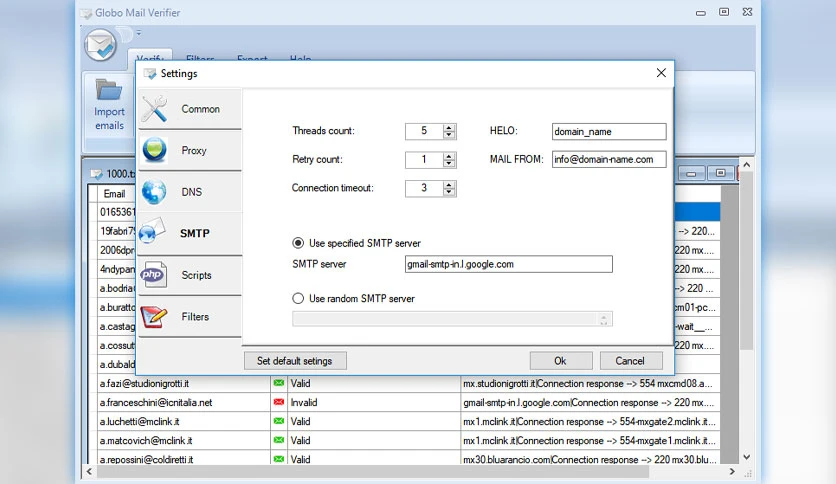Screen dimensions: 836x484
Task: Select the SMTP settings section
Action: (x=190, y=233)
